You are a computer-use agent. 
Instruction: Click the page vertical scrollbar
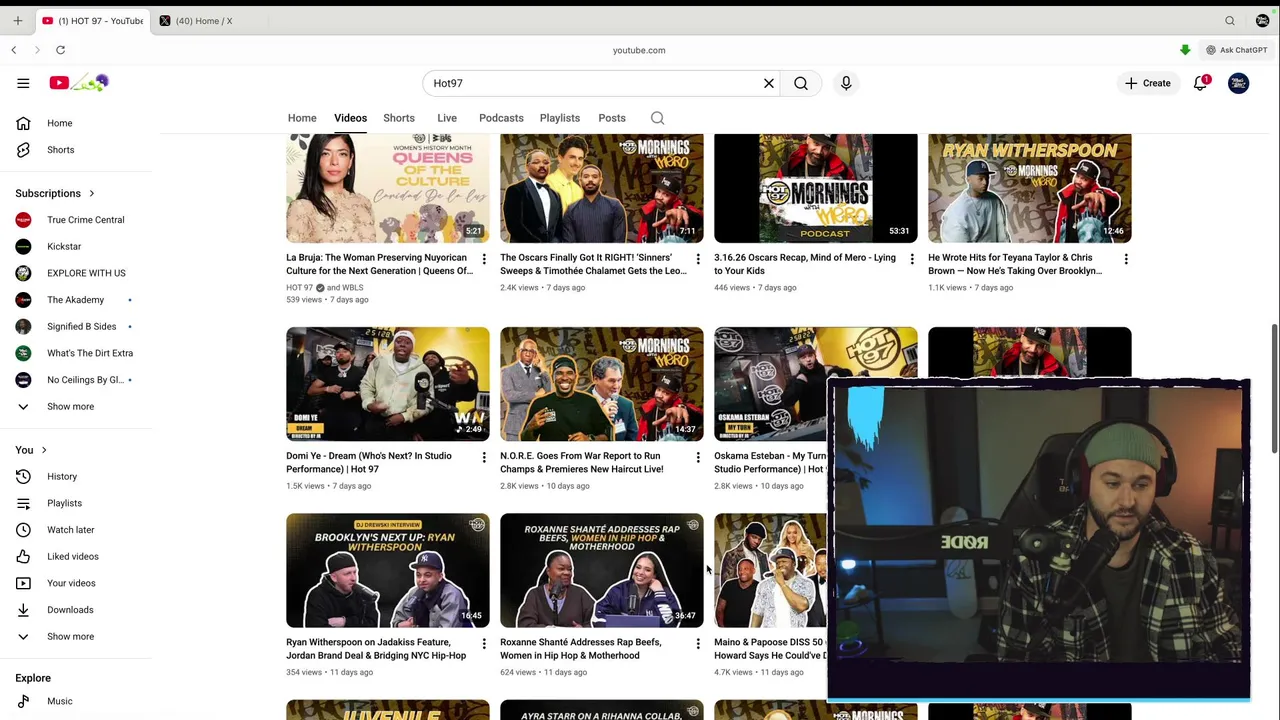[x=1274, y=388]
